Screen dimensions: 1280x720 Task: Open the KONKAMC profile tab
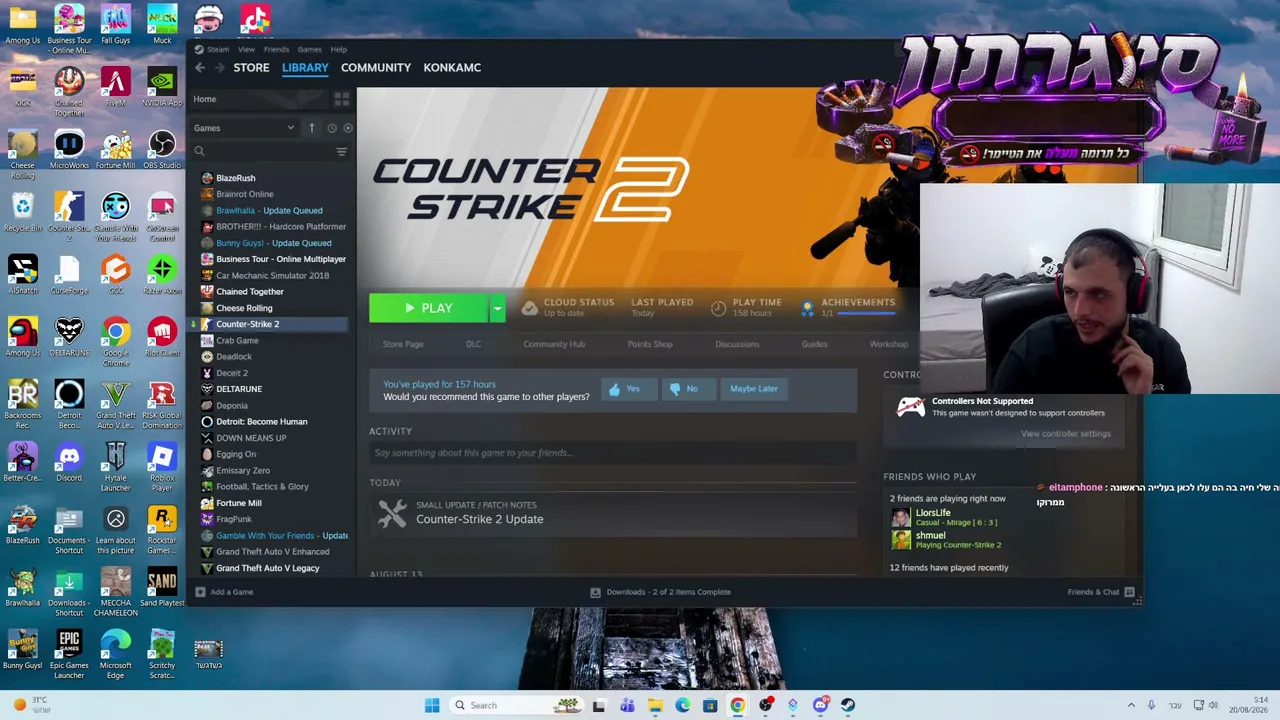point(452,67)
